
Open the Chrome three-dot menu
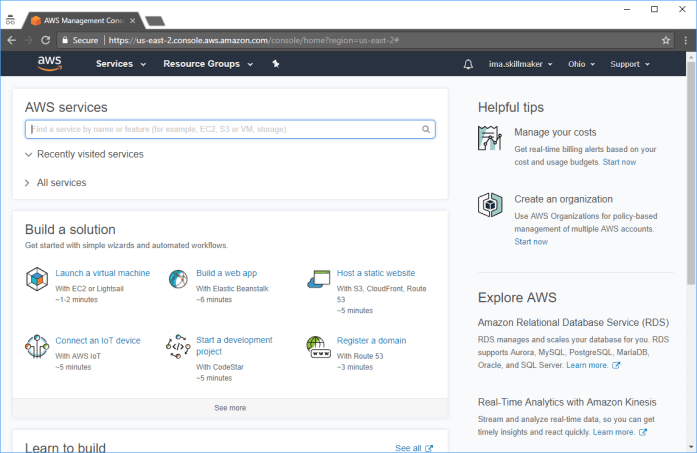(685, 40)
